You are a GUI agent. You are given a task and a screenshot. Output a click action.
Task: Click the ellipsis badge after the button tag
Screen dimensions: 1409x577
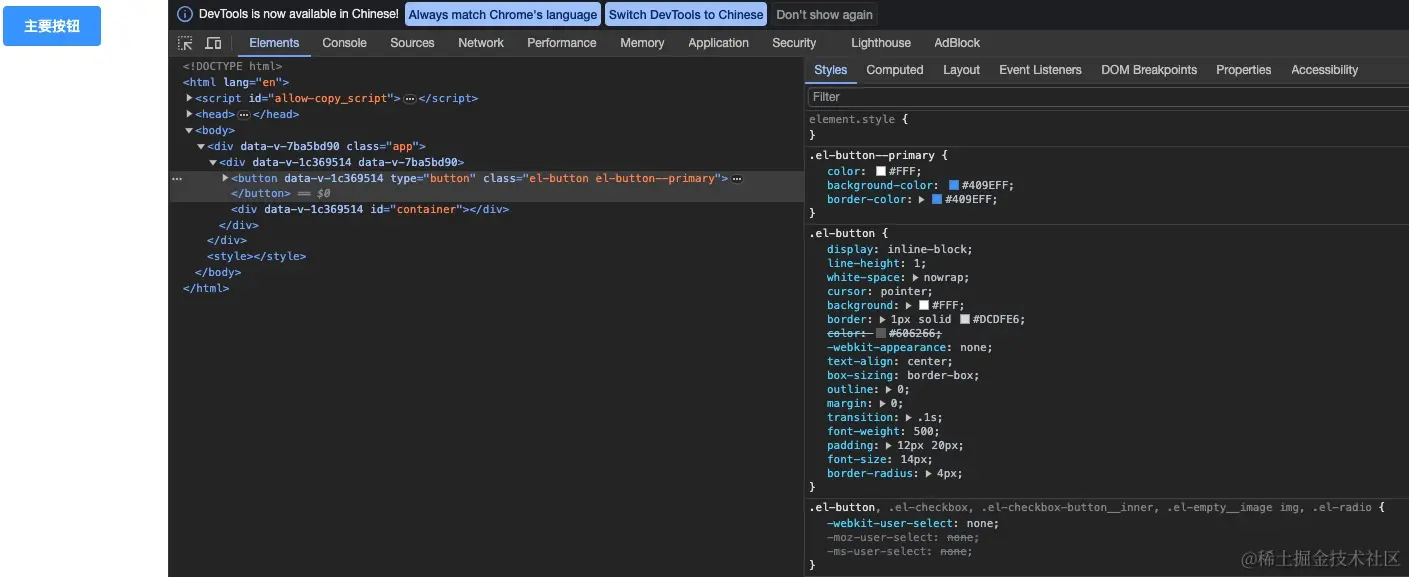pyautogui.click(x=737, y=179)
